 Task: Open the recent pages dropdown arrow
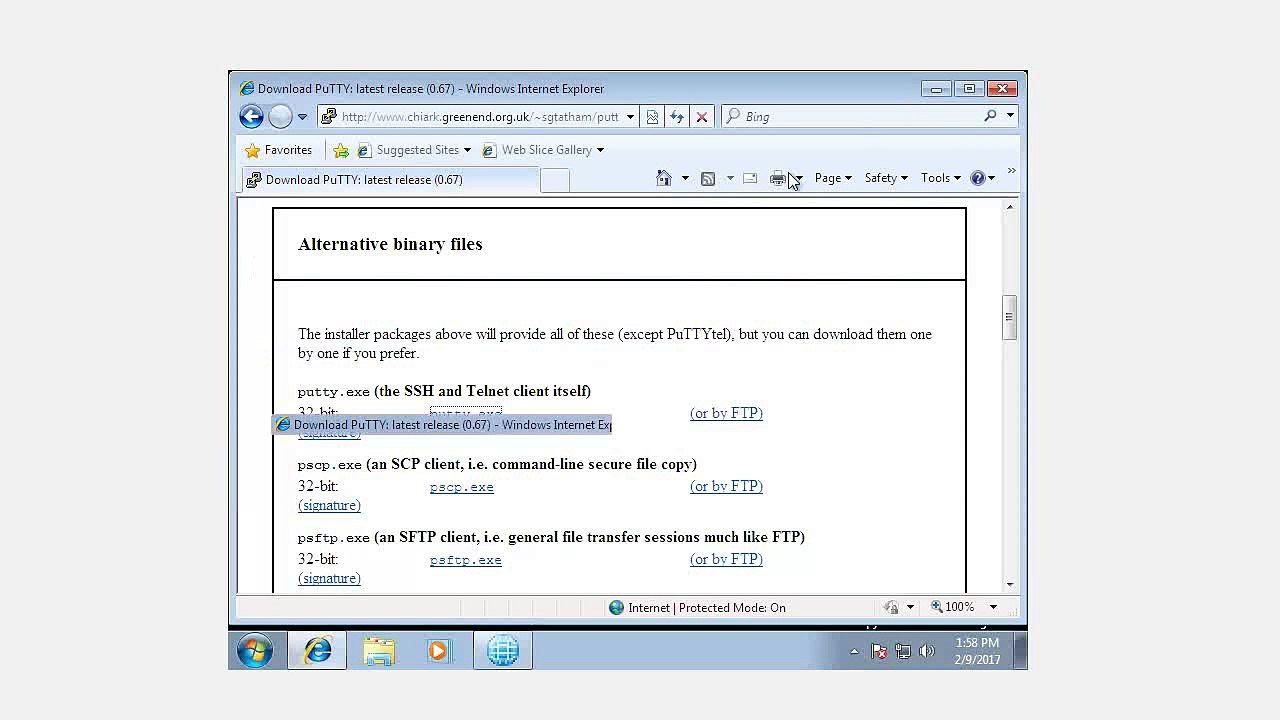point(302,117)
